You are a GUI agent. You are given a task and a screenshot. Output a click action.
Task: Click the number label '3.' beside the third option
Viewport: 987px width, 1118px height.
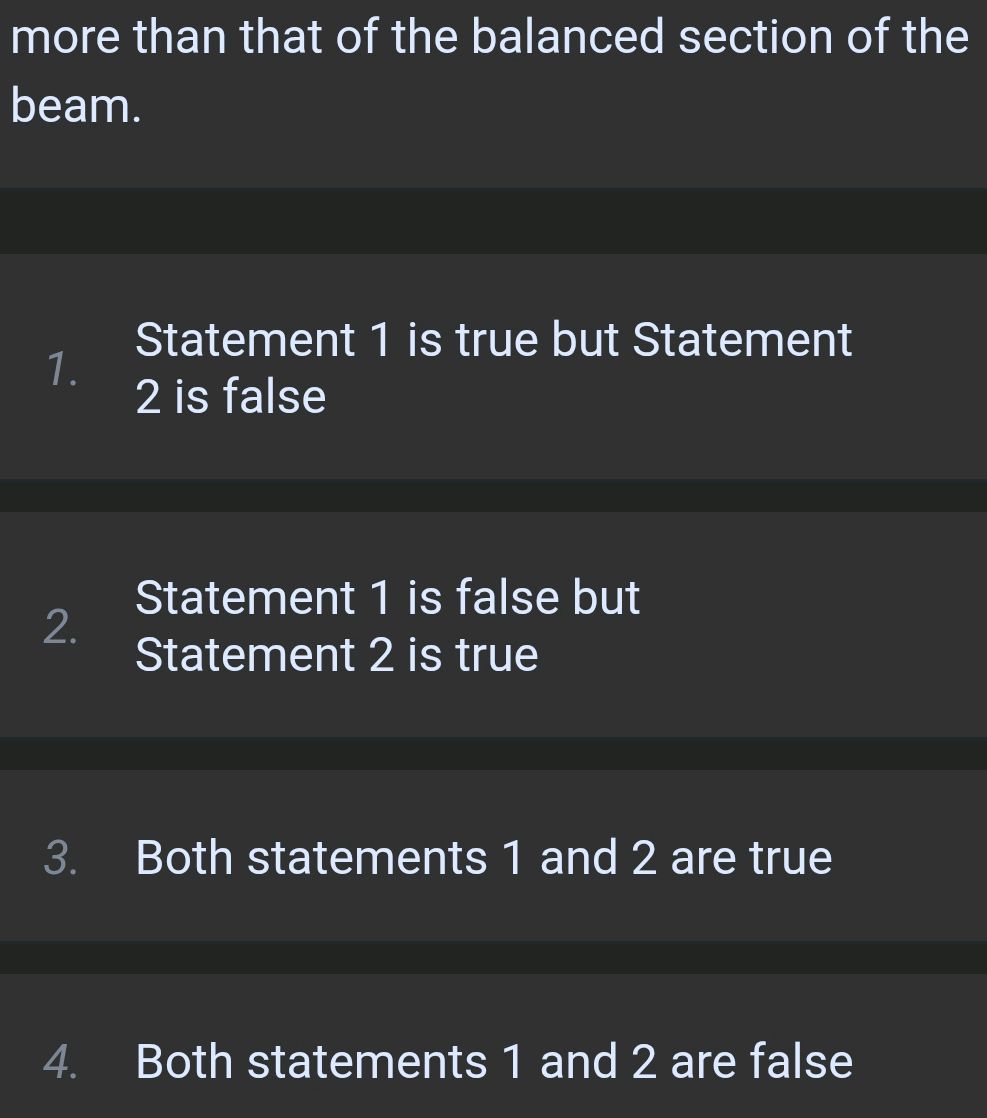coord(60,857)
